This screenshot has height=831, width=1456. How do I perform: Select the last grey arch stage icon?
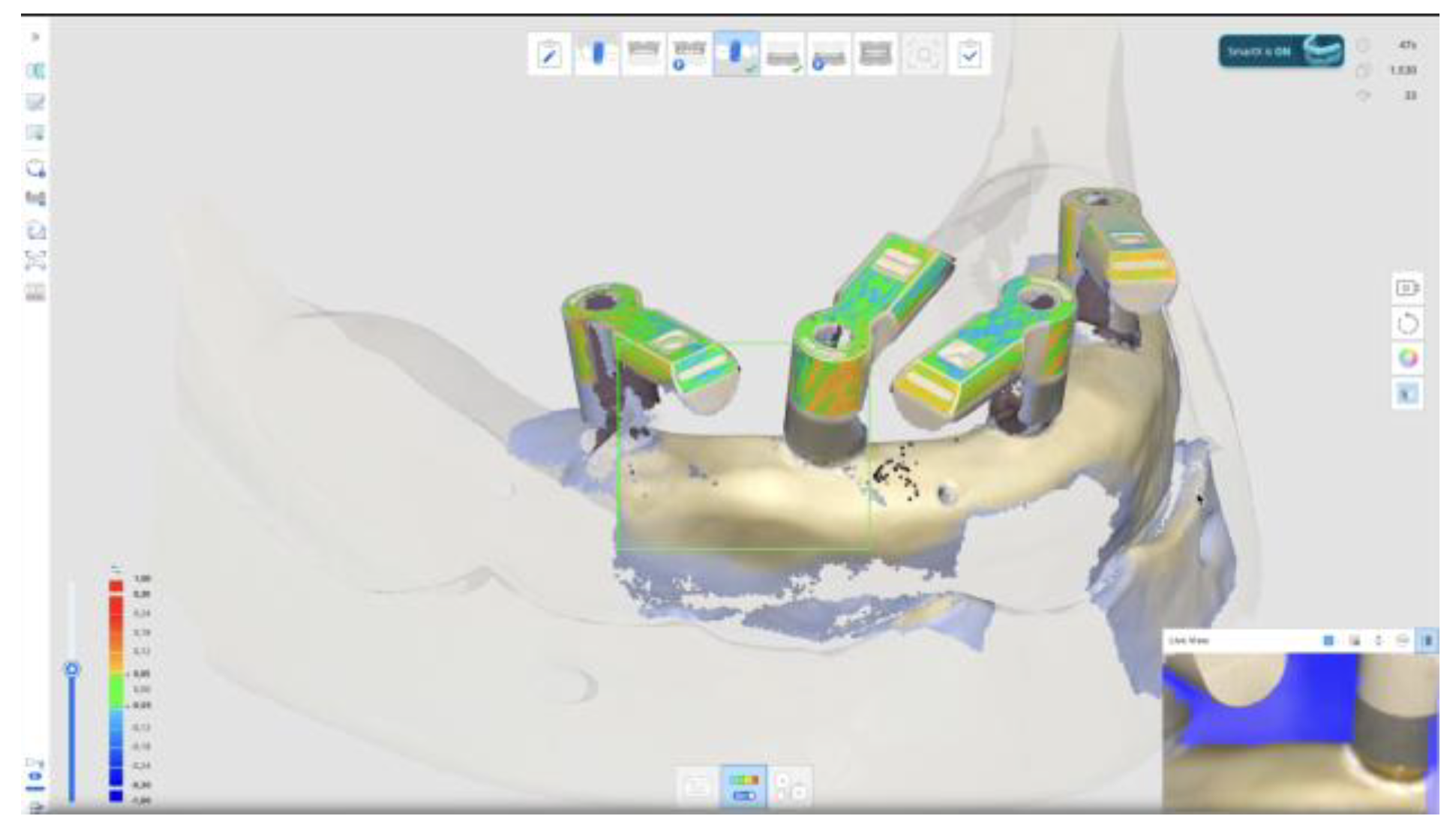(875, 54)
